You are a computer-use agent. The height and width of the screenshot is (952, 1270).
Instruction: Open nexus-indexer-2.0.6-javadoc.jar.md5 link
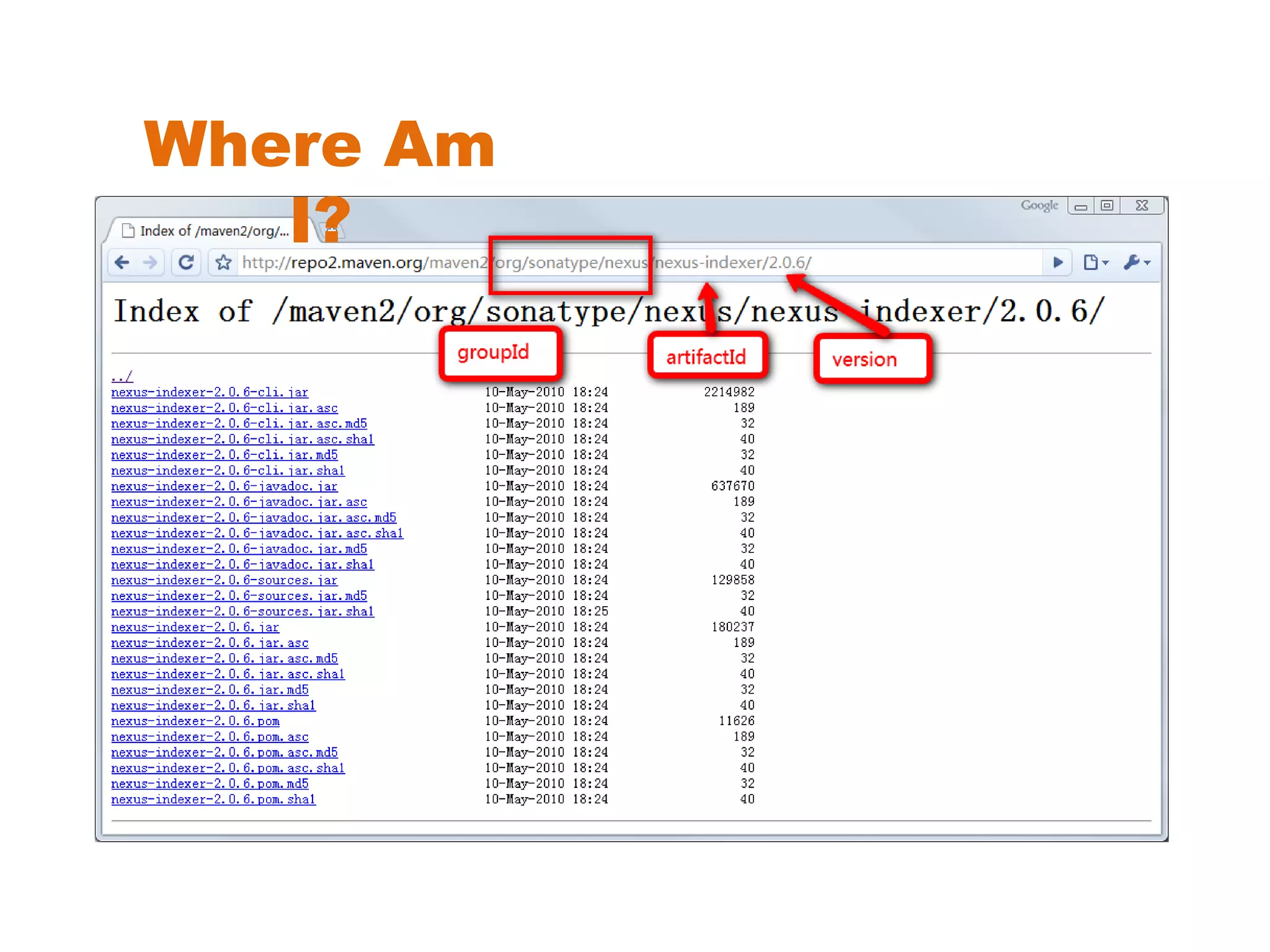(239, 549)
